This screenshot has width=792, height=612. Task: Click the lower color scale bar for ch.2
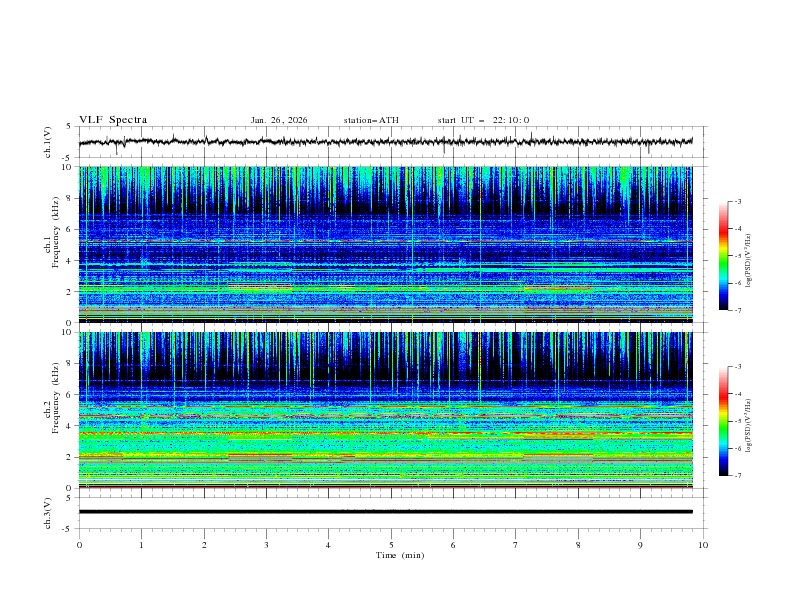[723, 421]
